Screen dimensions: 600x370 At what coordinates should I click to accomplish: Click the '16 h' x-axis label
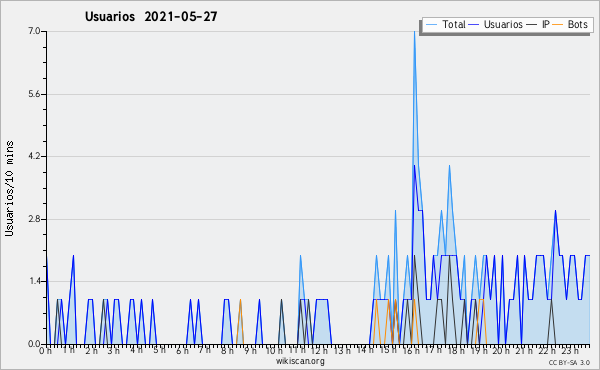click(x=411, y=350)
